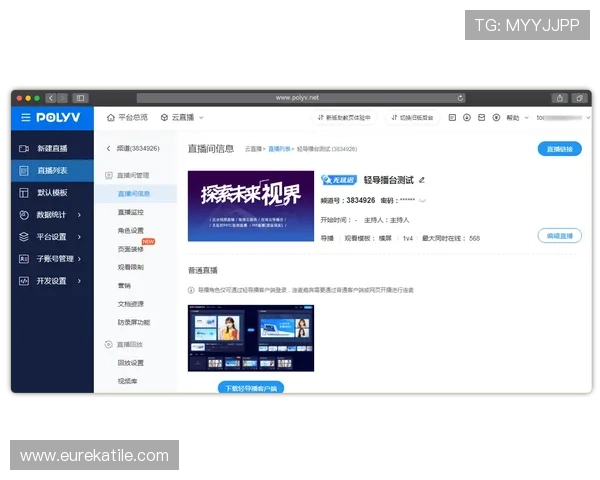Screen dimensions: 600x480
Task: Toggle the hamburger menu beside POLYV logo
Action: click(26, 118)
